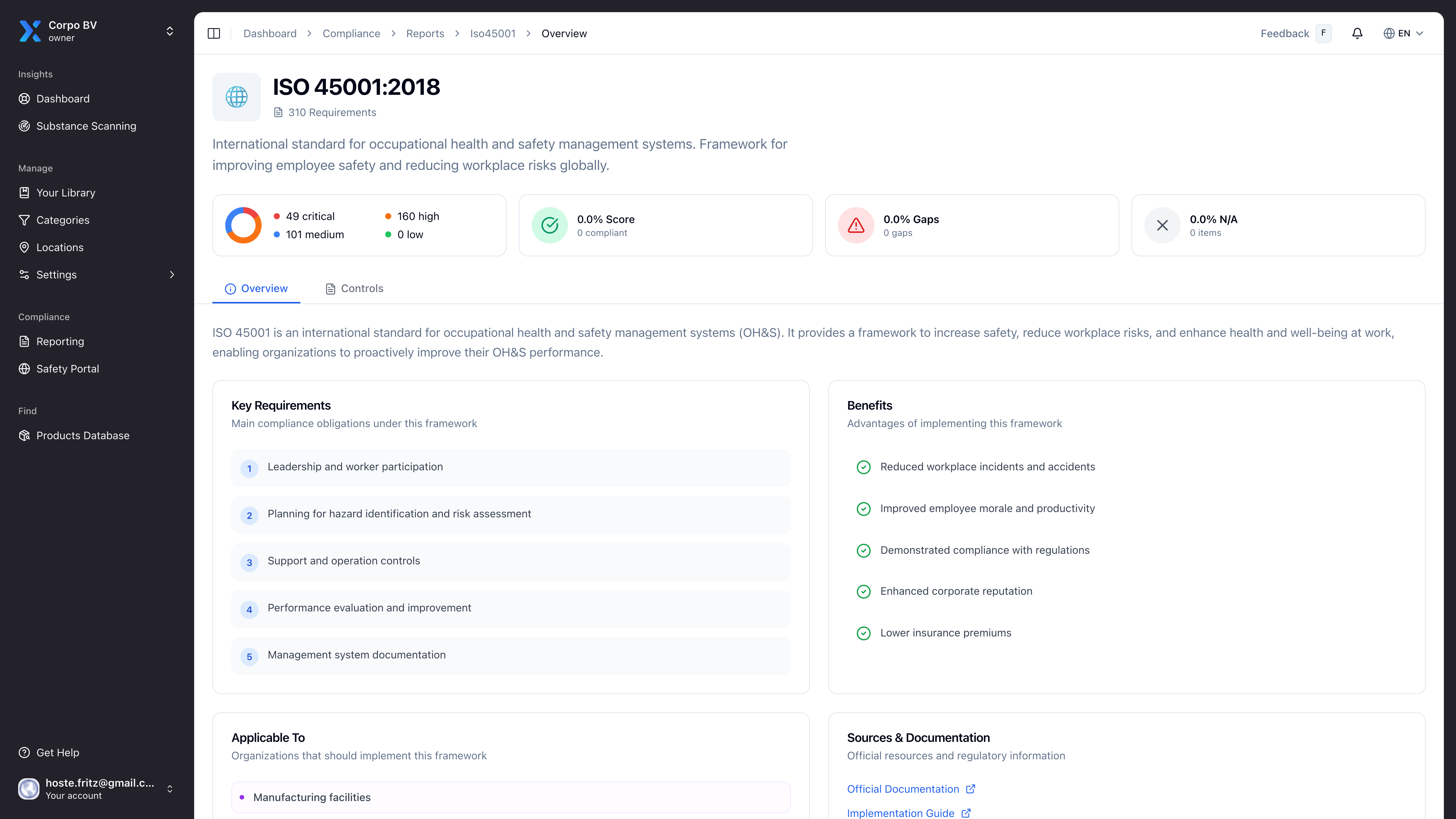Click the Your Library book icon
This screenshot has height=819, width=1456.
point(24,193)
